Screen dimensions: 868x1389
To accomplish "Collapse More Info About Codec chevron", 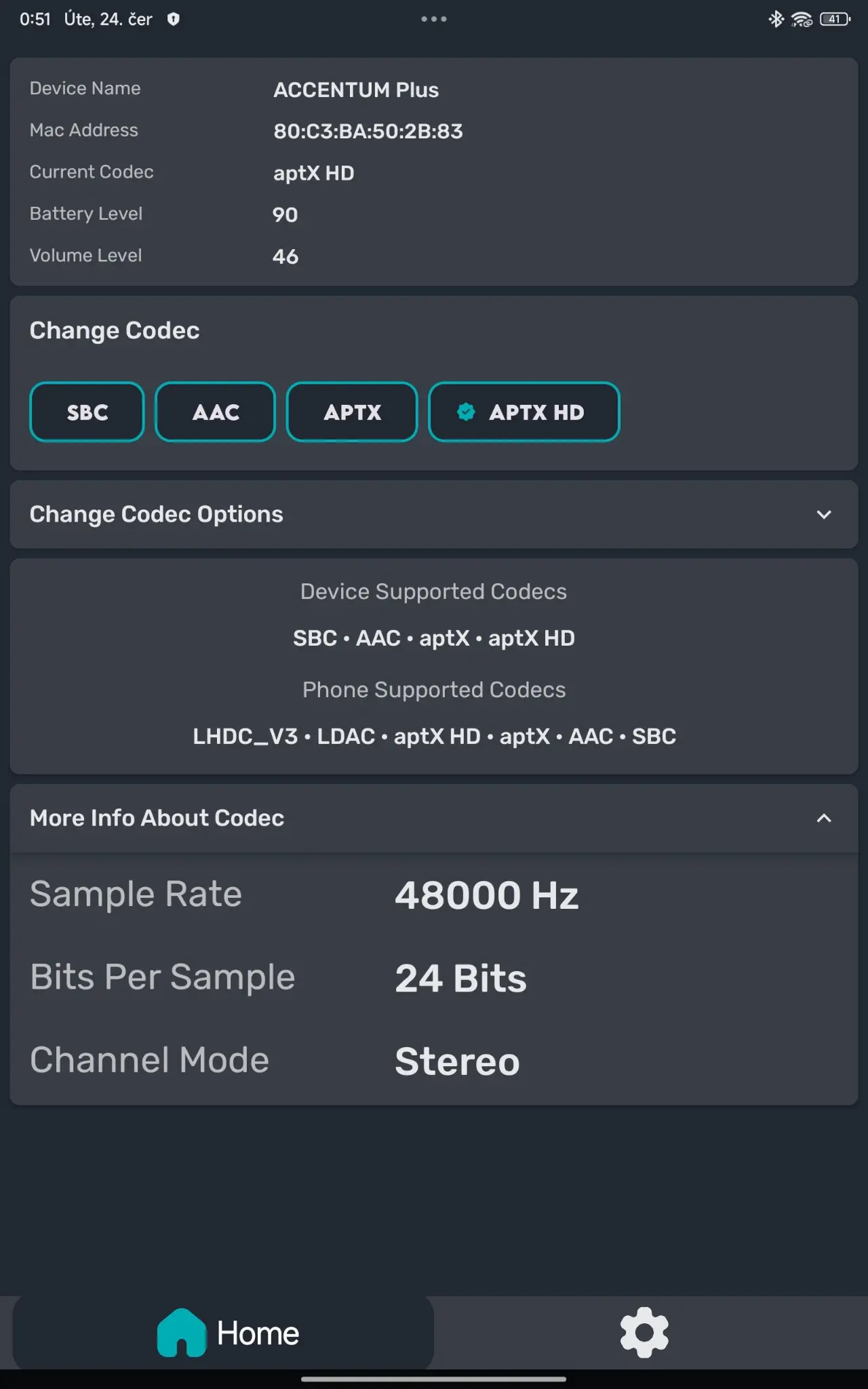I will click(824, 818).
